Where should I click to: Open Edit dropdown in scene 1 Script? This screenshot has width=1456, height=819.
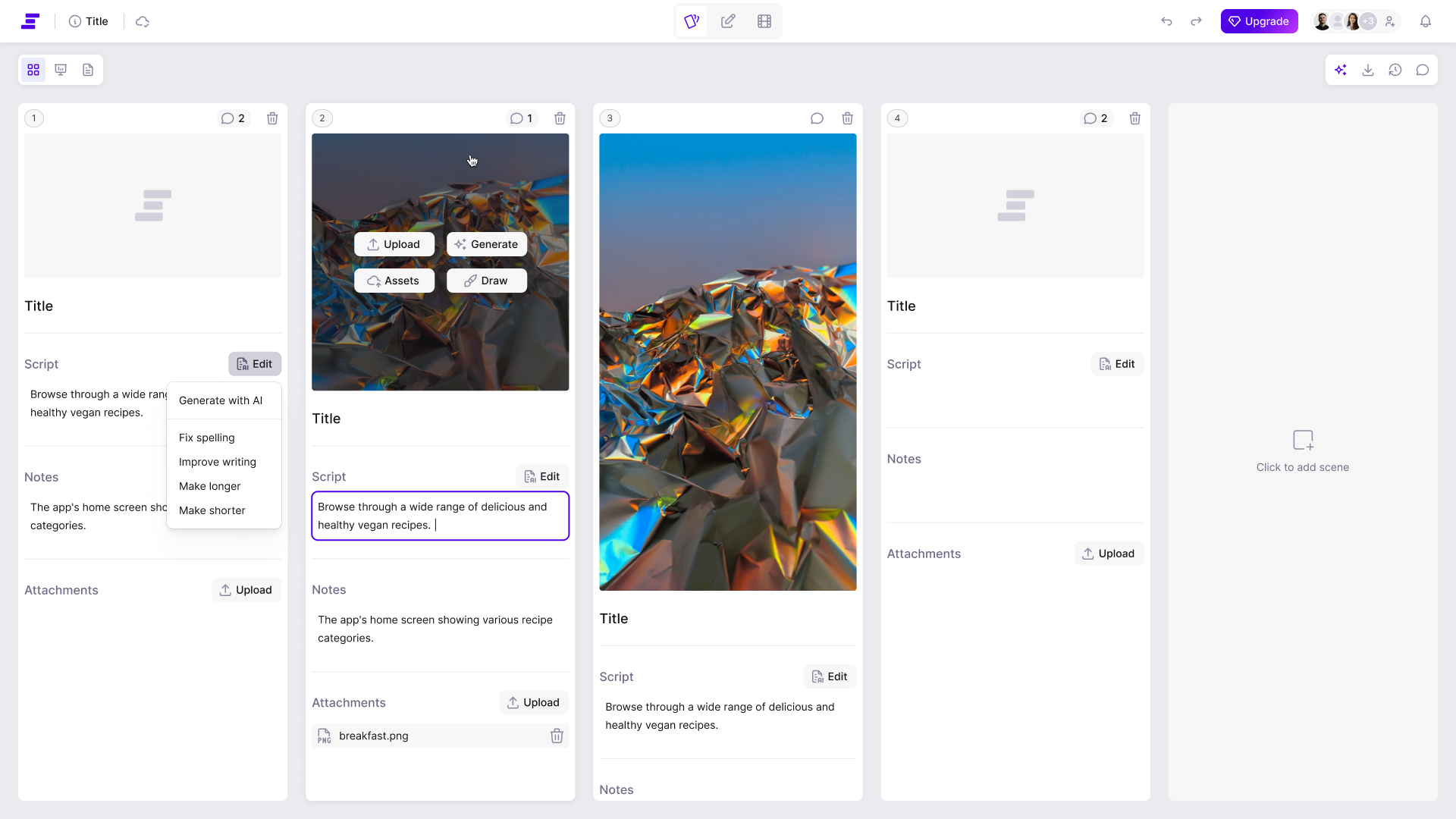pyautogui.click(x=255, y=364)
